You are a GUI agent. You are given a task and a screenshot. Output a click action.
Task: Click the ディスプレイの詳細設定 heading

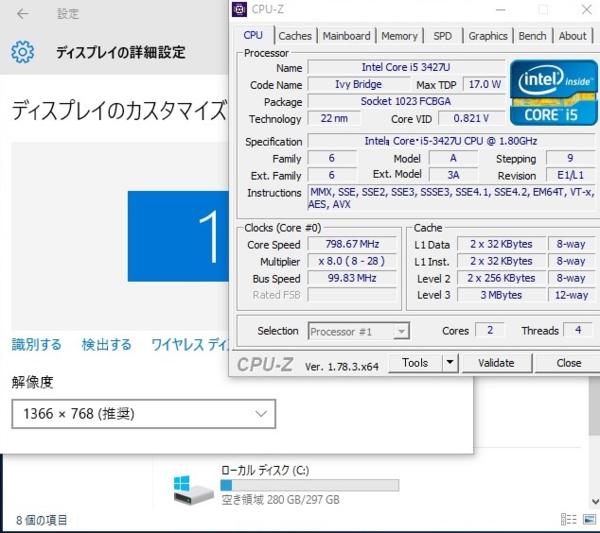click(121, 52)
